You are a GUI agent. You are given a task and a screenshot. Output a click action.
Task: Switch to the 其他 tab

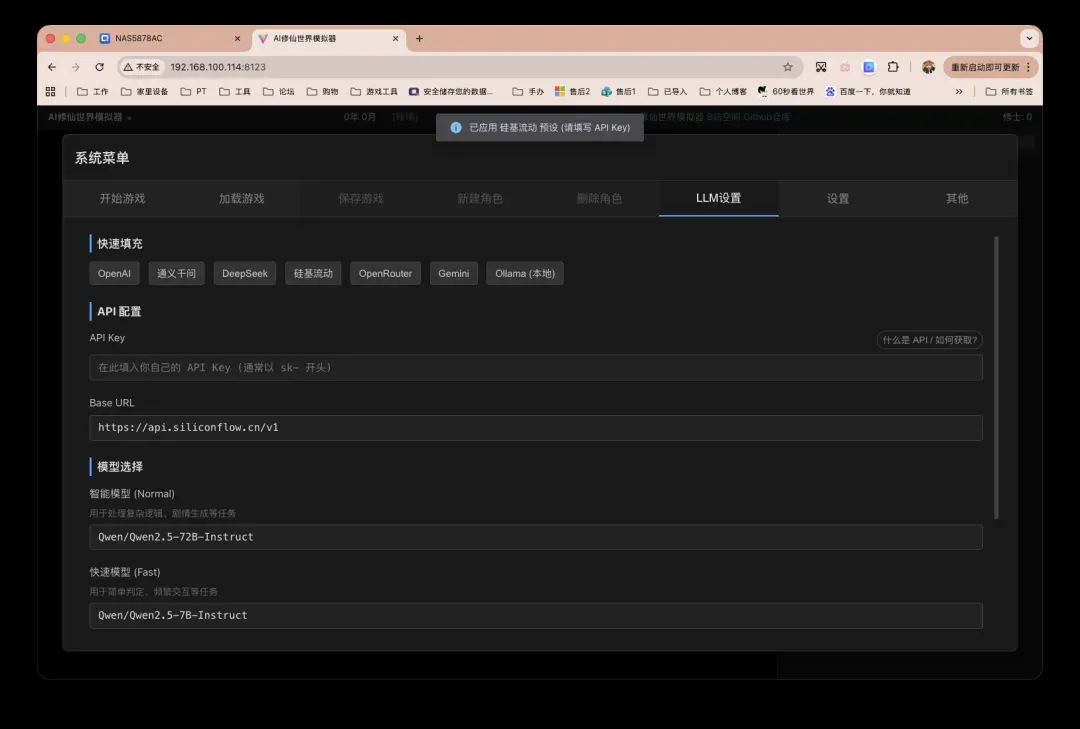tap(957, 198)
